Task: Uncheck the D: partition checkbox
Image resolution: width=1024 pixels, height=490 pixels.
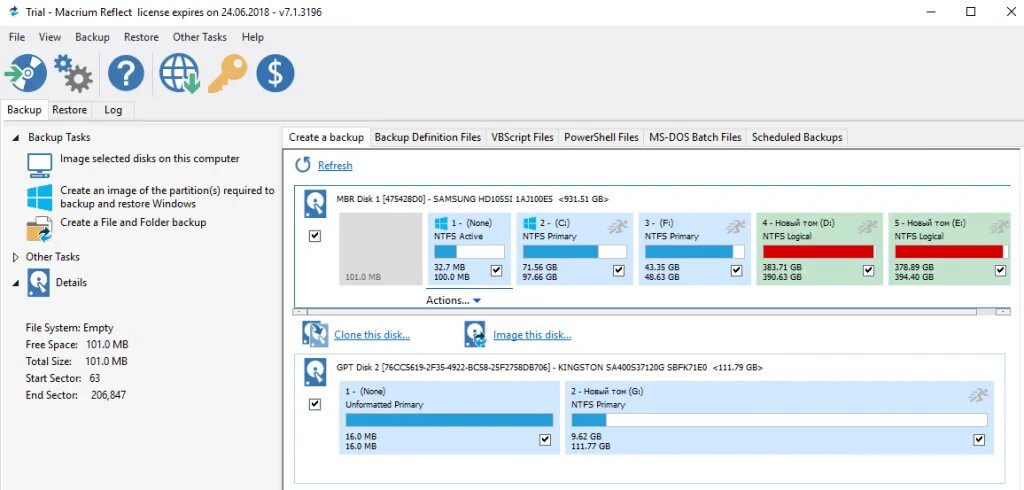Action: click(869, 270)
